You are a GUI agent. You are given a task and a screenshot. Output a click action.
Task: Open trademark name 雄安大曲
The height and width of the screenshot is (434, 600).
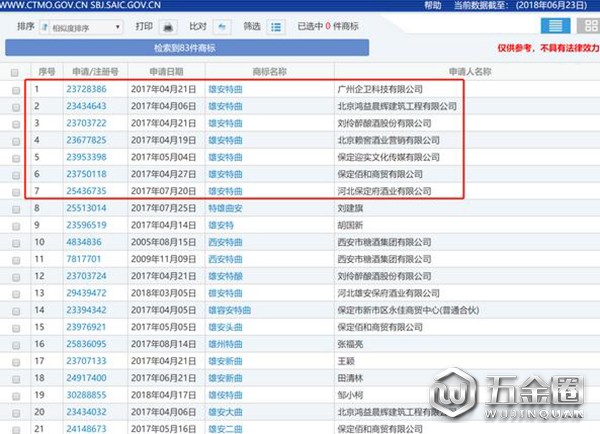pos(225,412)
